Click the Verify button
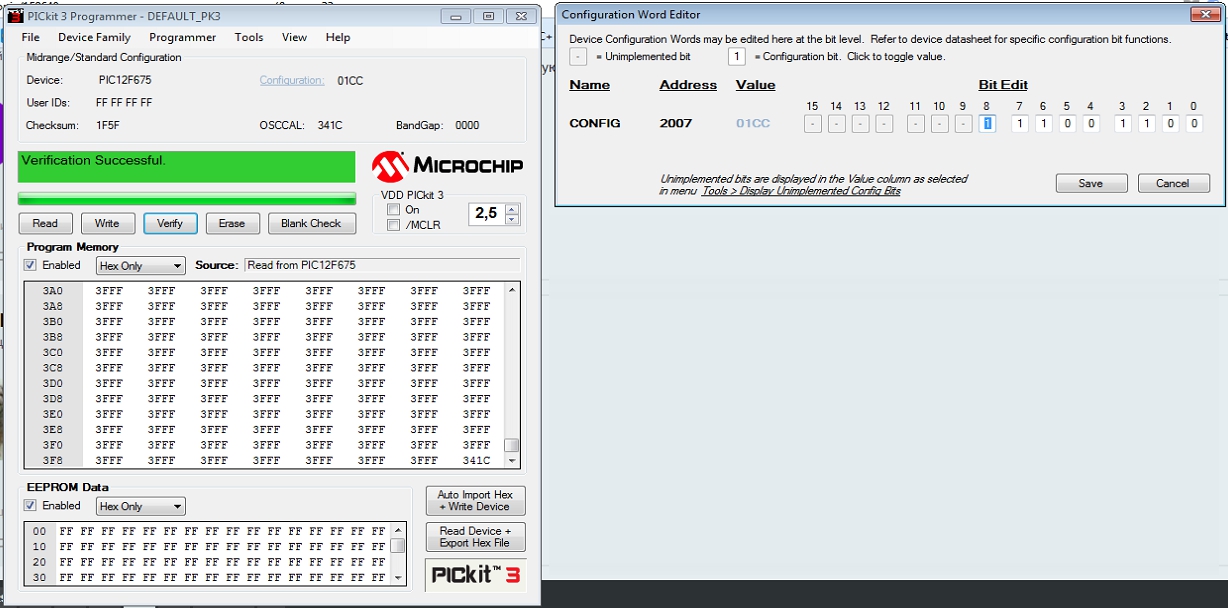This screenshot has height=608, width=1228. (170, 223)
